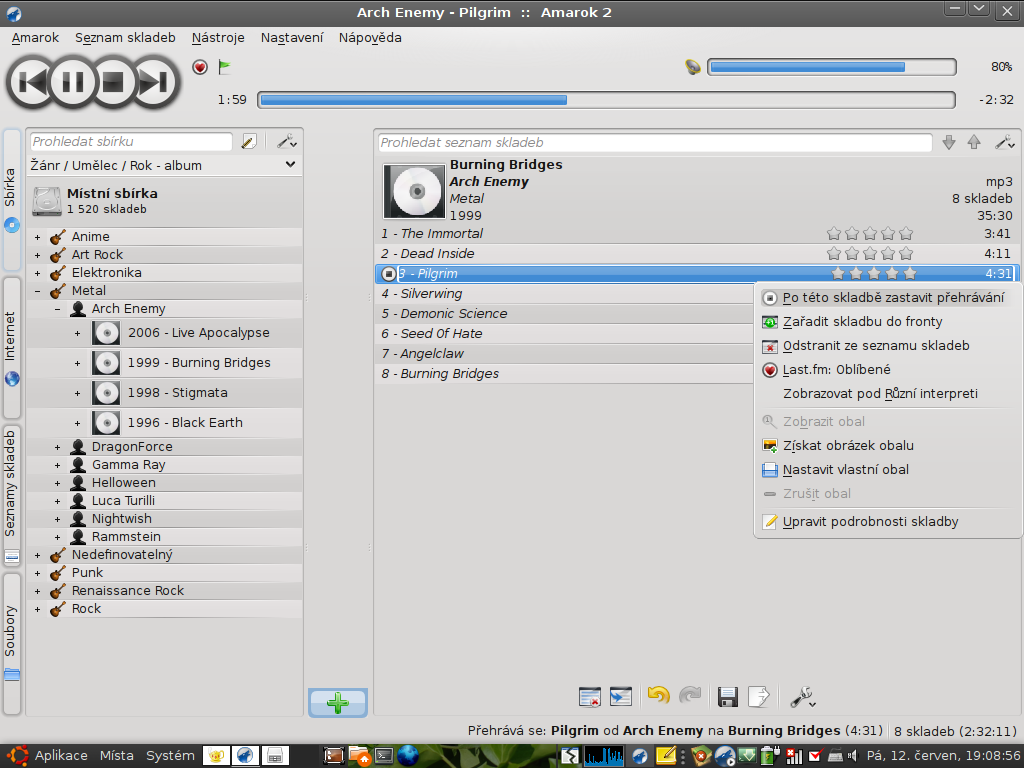Mute audio via the speaker icon

click(x=693, y=67)
